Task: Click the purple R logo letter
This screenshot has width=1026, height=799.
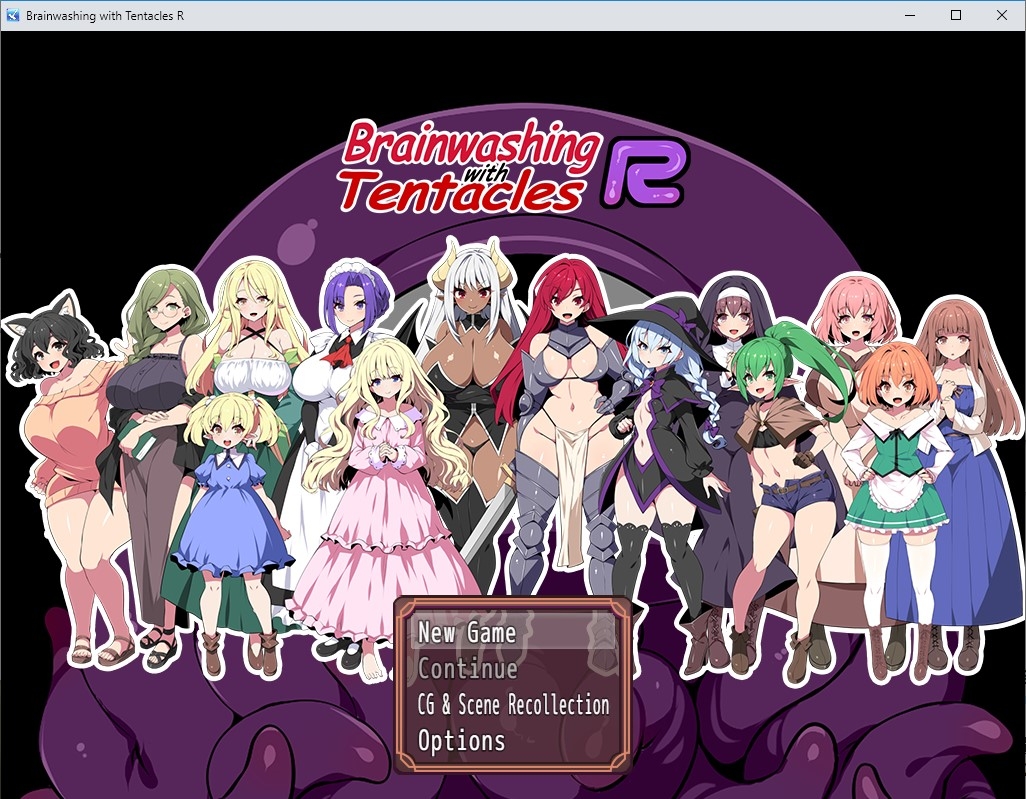Action: [646, 172]
